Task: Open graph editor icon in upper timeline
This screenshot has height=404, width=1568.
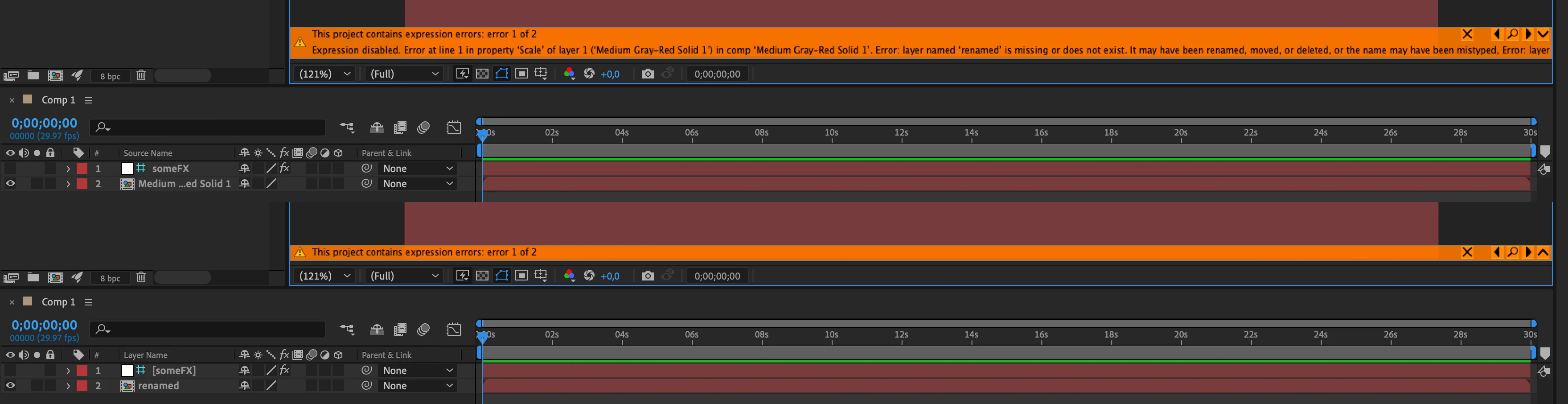Action: coord(454,127)
